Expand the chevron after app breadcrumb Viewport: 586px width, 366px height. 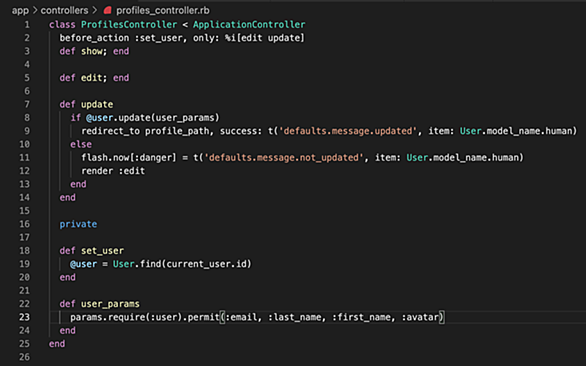click(x=35, y=10)
